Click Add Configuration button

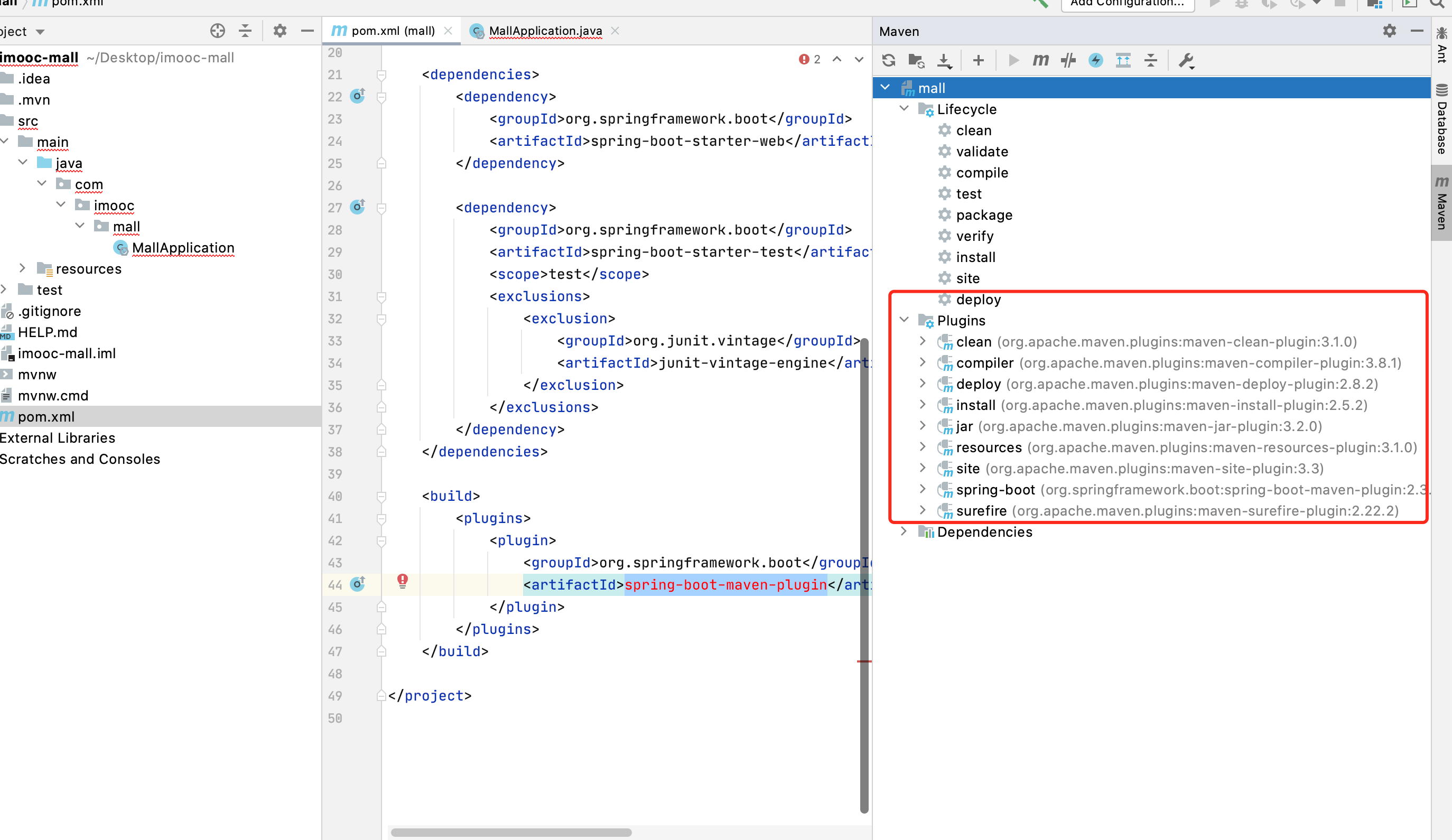1127,5
